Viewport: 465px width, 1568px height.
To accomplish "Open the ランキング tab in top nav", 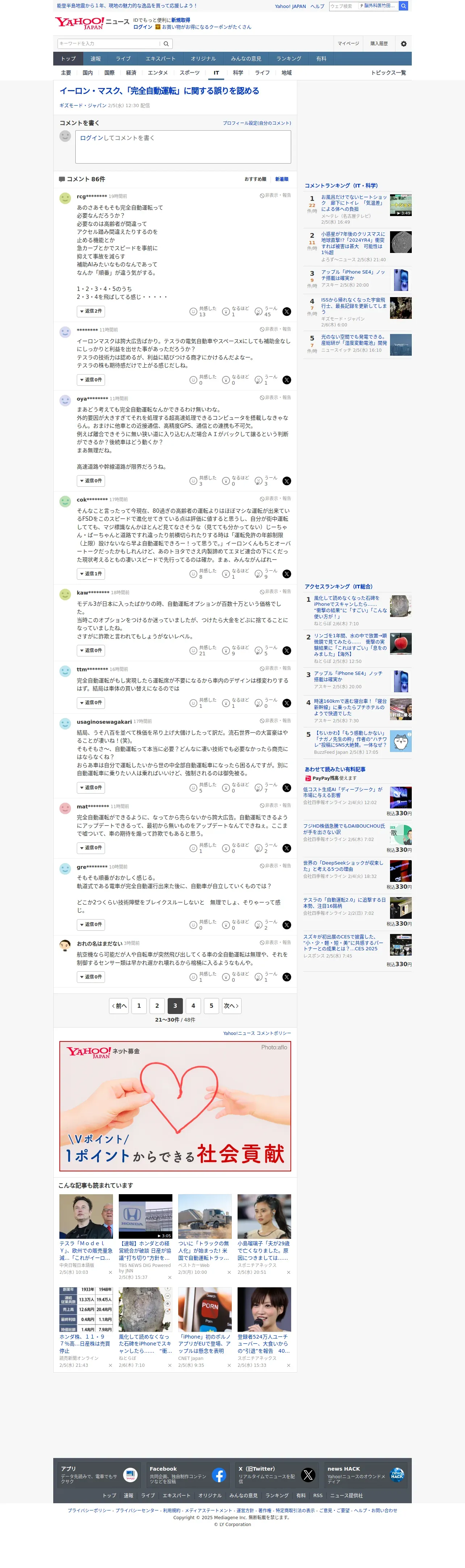I will pos(288,59).
